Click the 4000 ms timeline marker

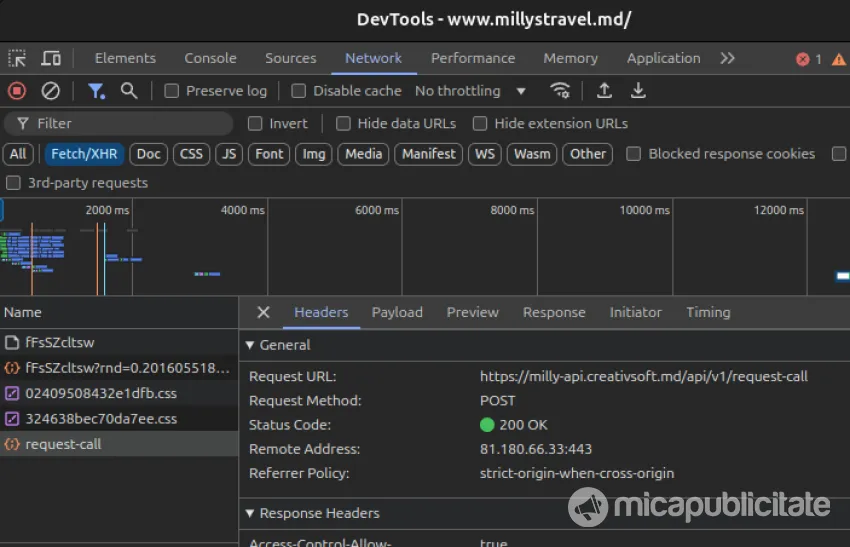pyautogui.click(x=242, y=210)
